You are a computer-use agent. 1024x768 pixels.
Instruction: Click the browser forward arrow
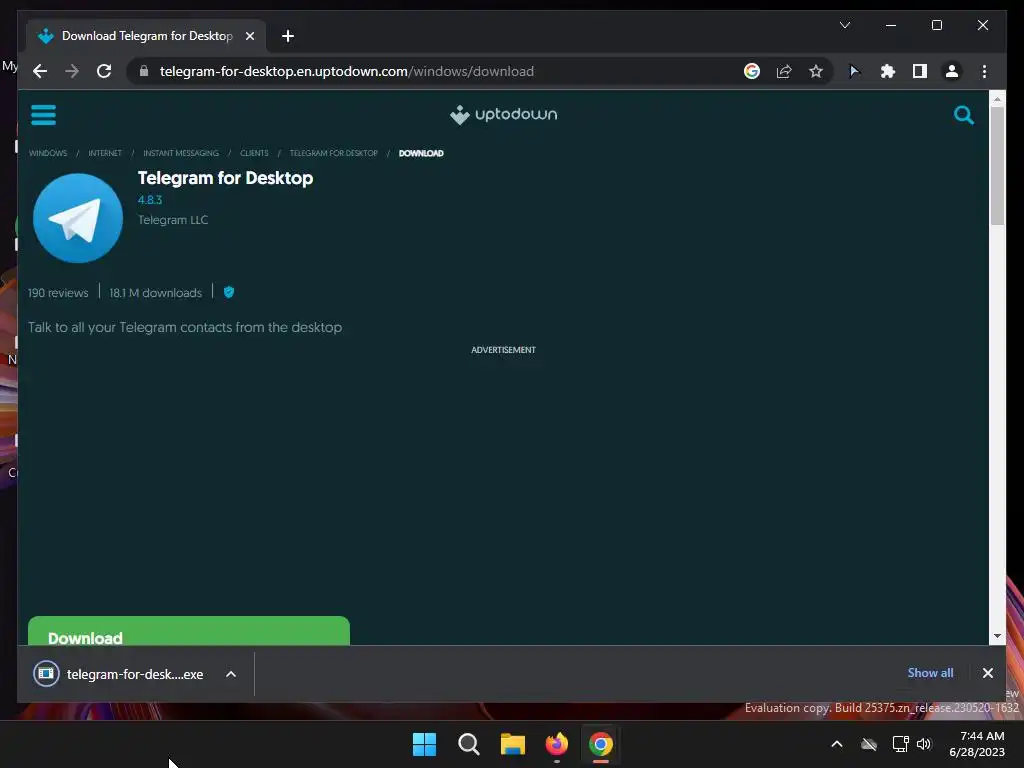tap(72, 71)
